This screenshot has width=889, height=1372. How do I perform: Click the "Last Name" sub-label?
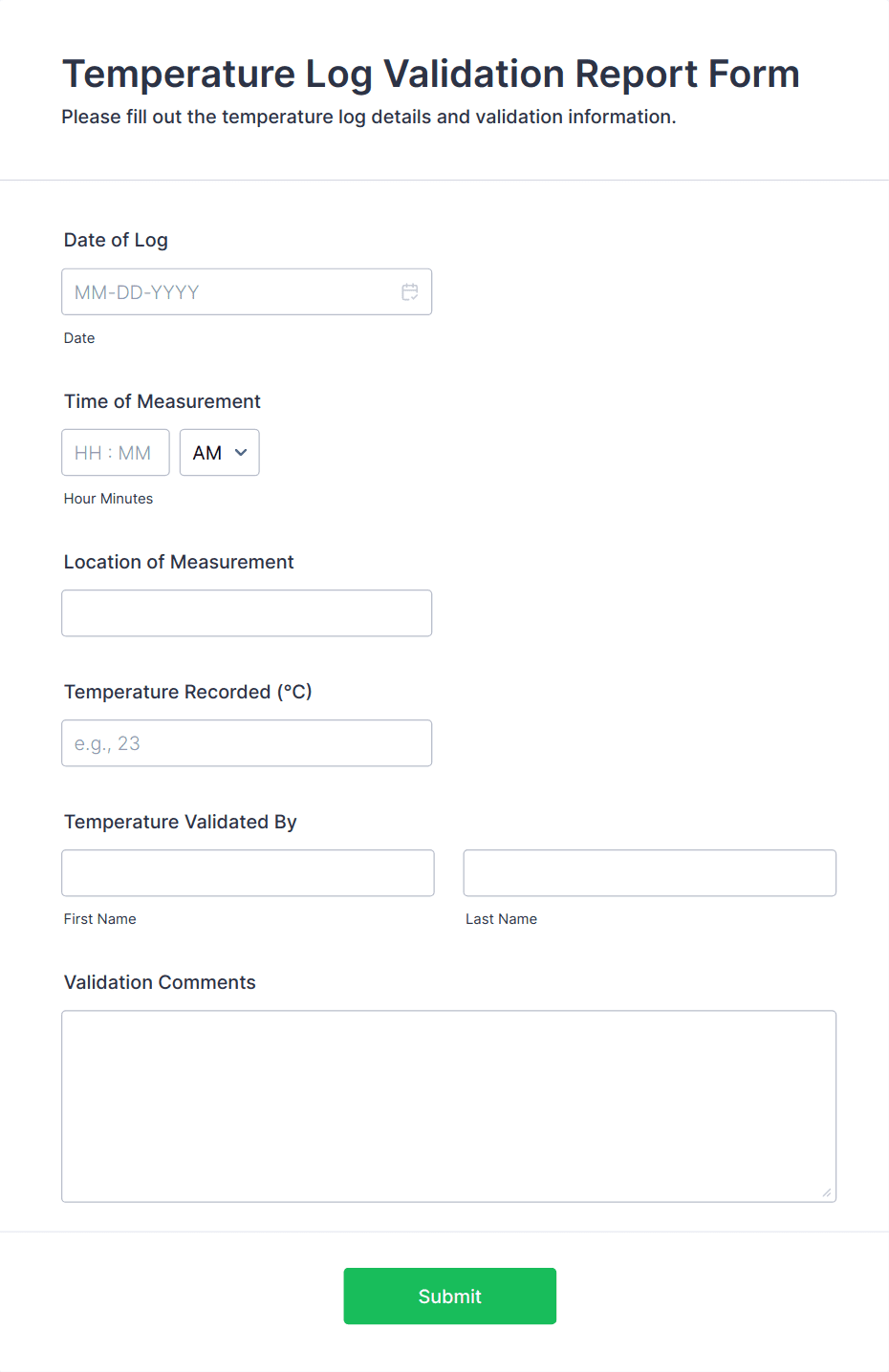click(501, 919)
